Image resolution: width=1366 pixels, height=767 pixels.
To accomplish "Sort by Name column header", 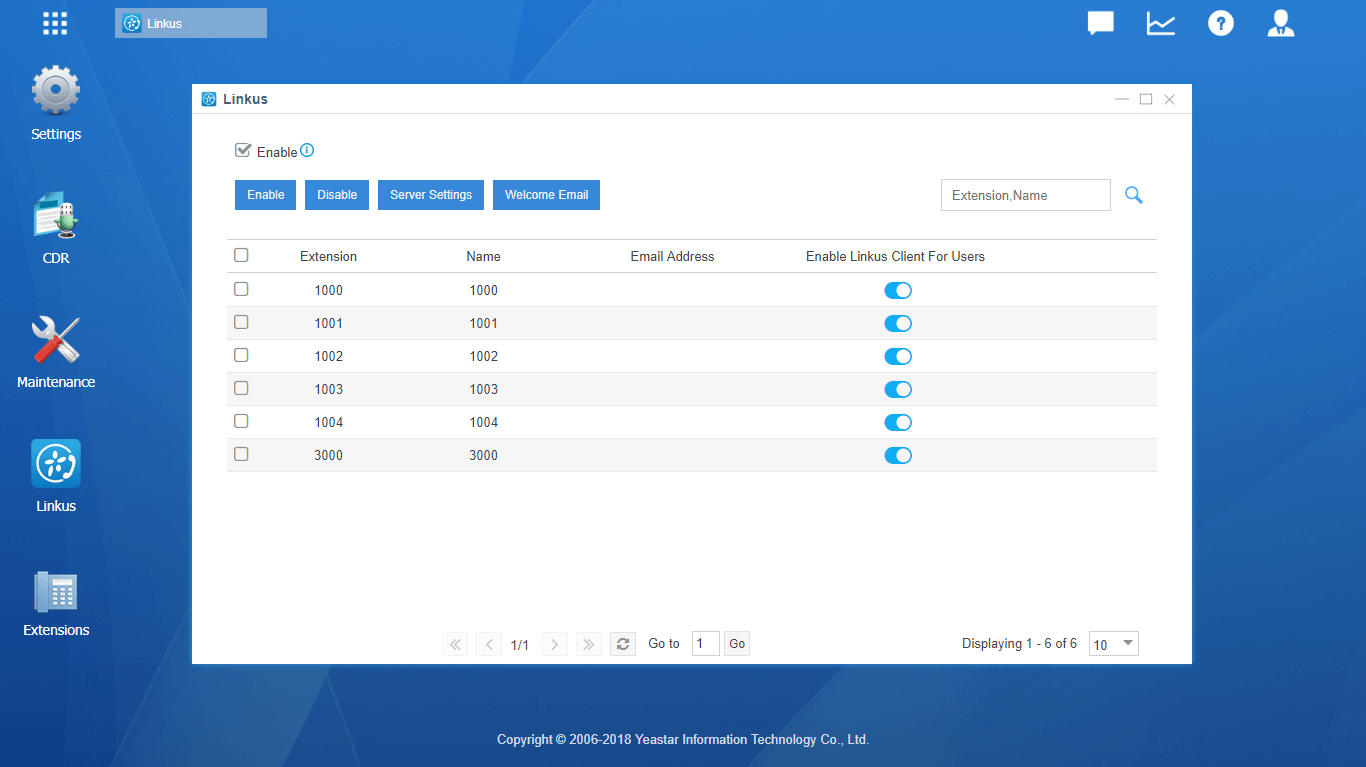I will (x=483, y=256).
